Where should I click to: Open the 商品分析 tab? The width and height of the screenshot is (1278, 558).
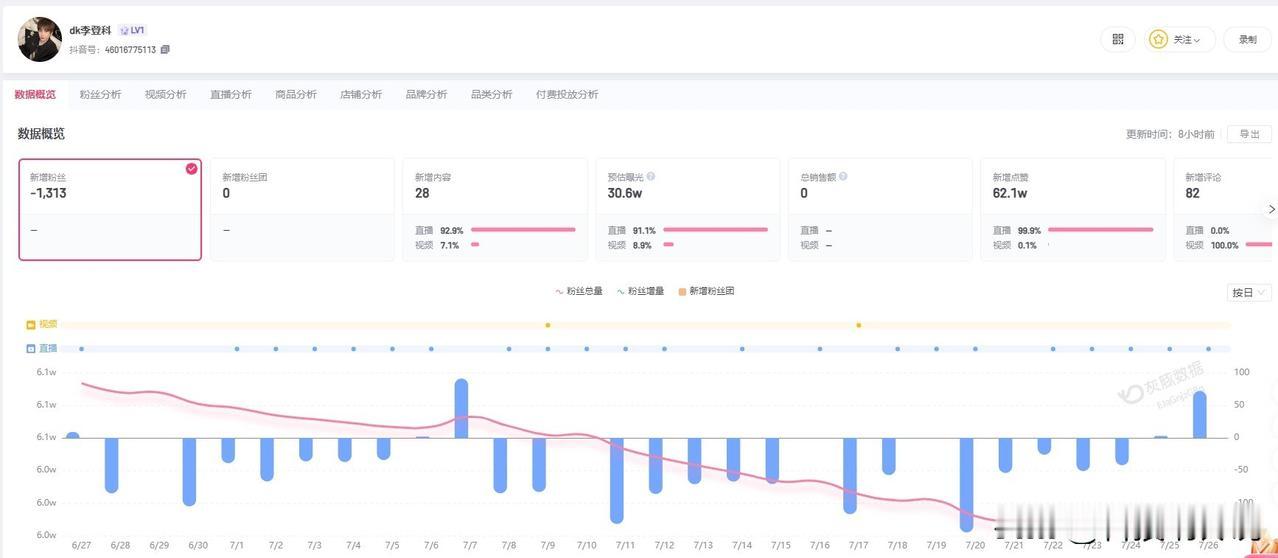coord(296,94)
